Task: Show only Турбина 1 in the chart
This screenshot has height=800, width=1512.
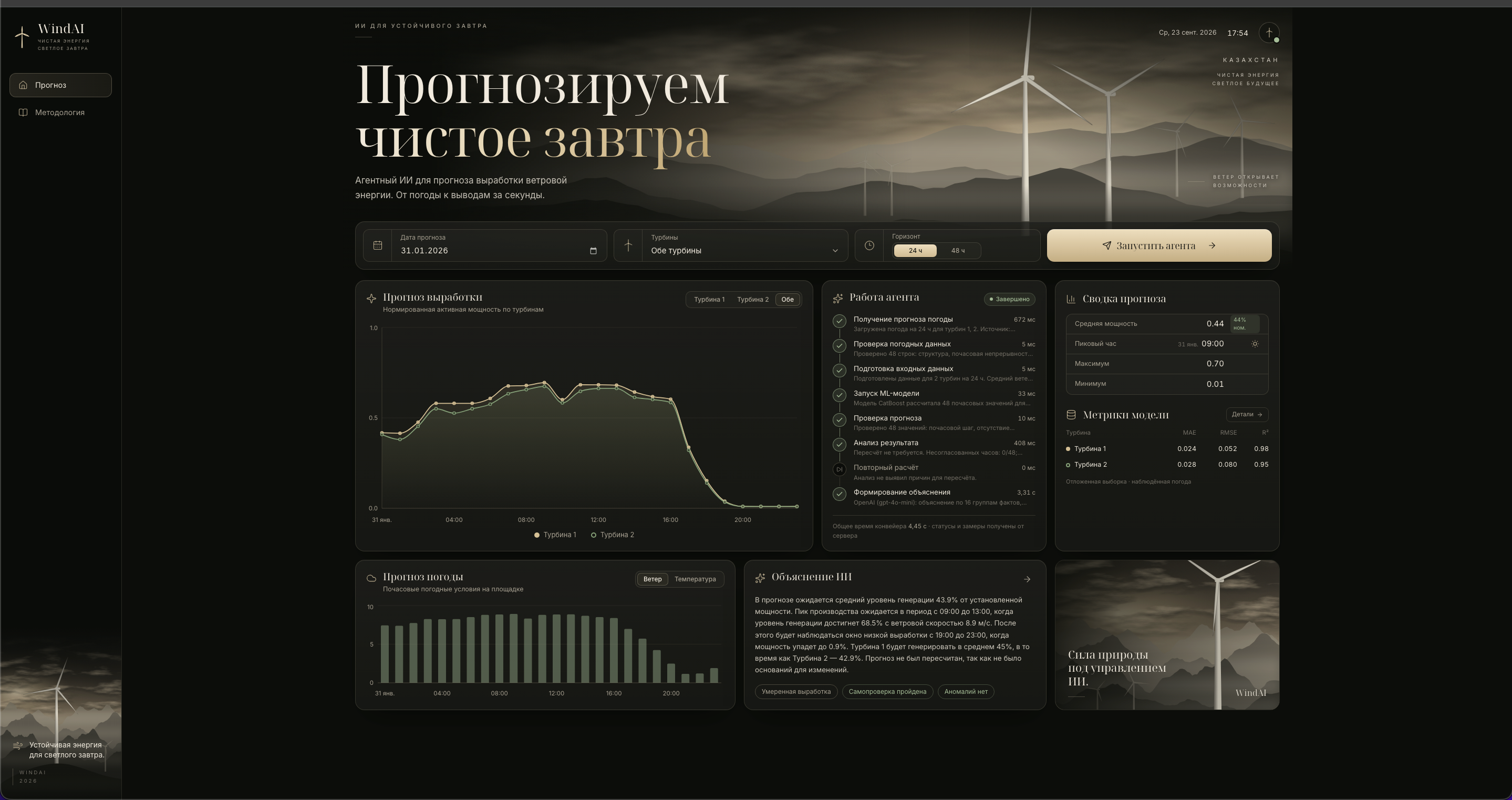Action: pos(709,300)
